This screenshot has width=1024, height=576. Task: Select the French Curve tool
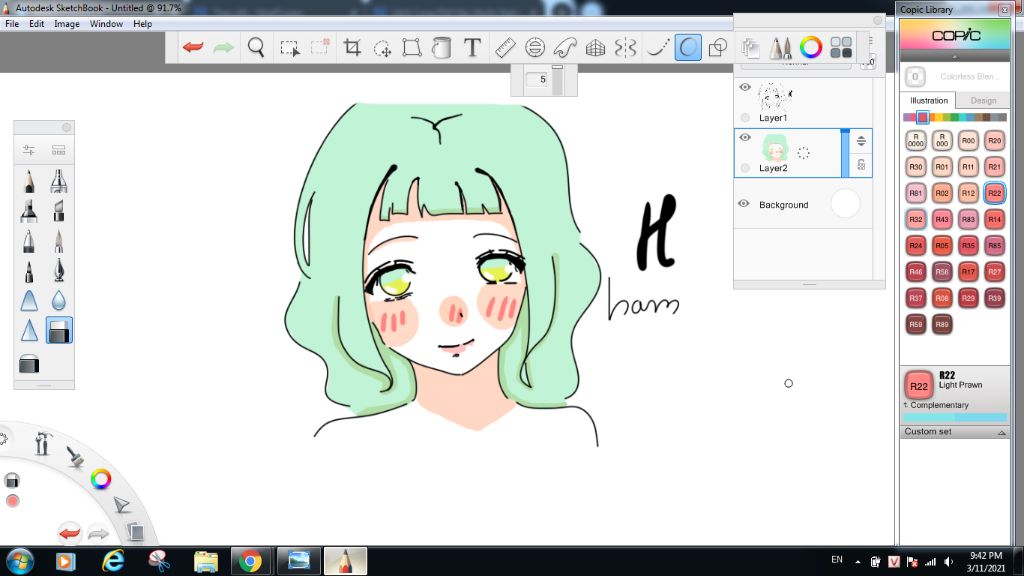pos(565,48)
